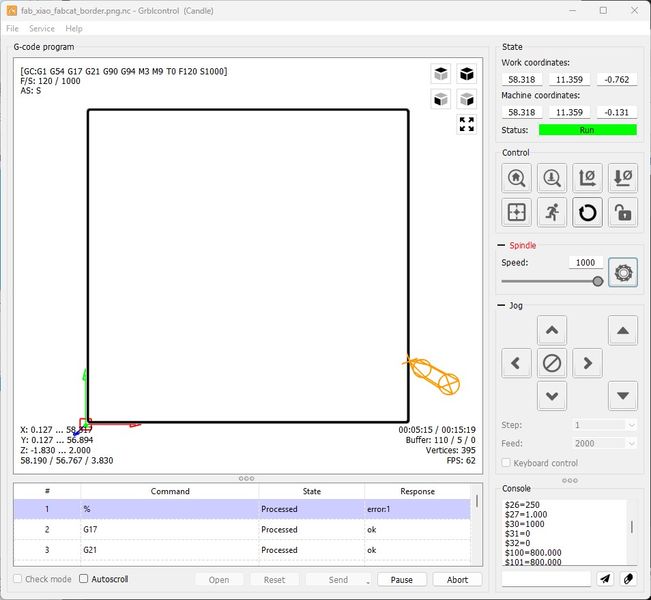The height and width of the screenshot is (600, 651).
Task: Click the Candle application icon in title bar
Action: pyautogui.click(x=12, y=11)
